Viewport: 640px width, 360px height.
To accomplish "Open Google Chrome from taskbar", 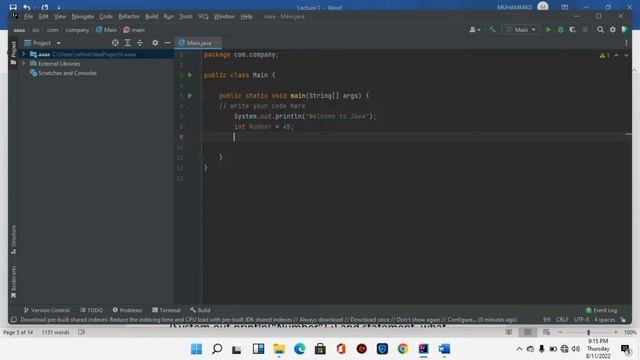I will 403,349.
